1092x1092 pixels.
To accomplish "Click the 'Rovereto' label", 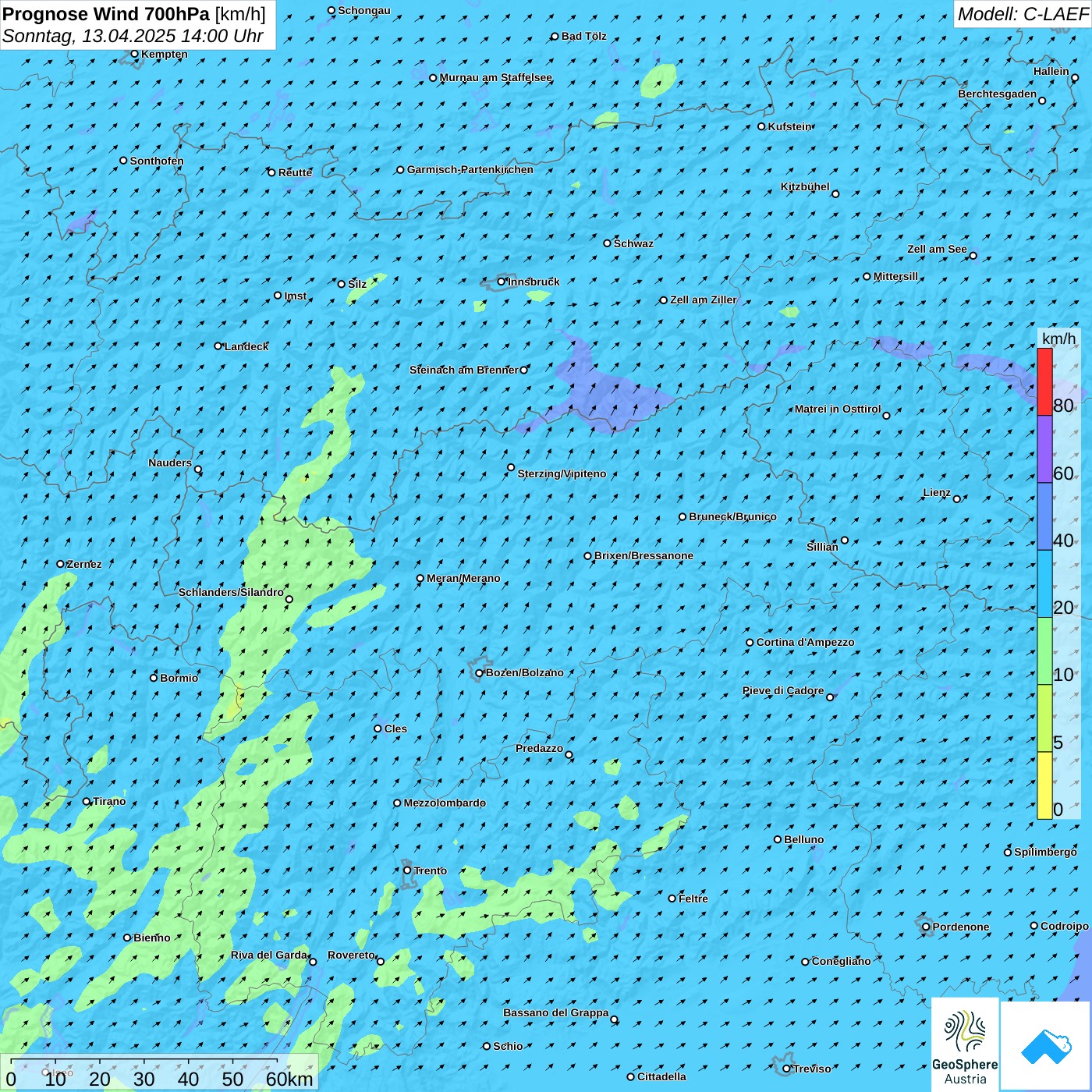I will (x=352, y=955).
